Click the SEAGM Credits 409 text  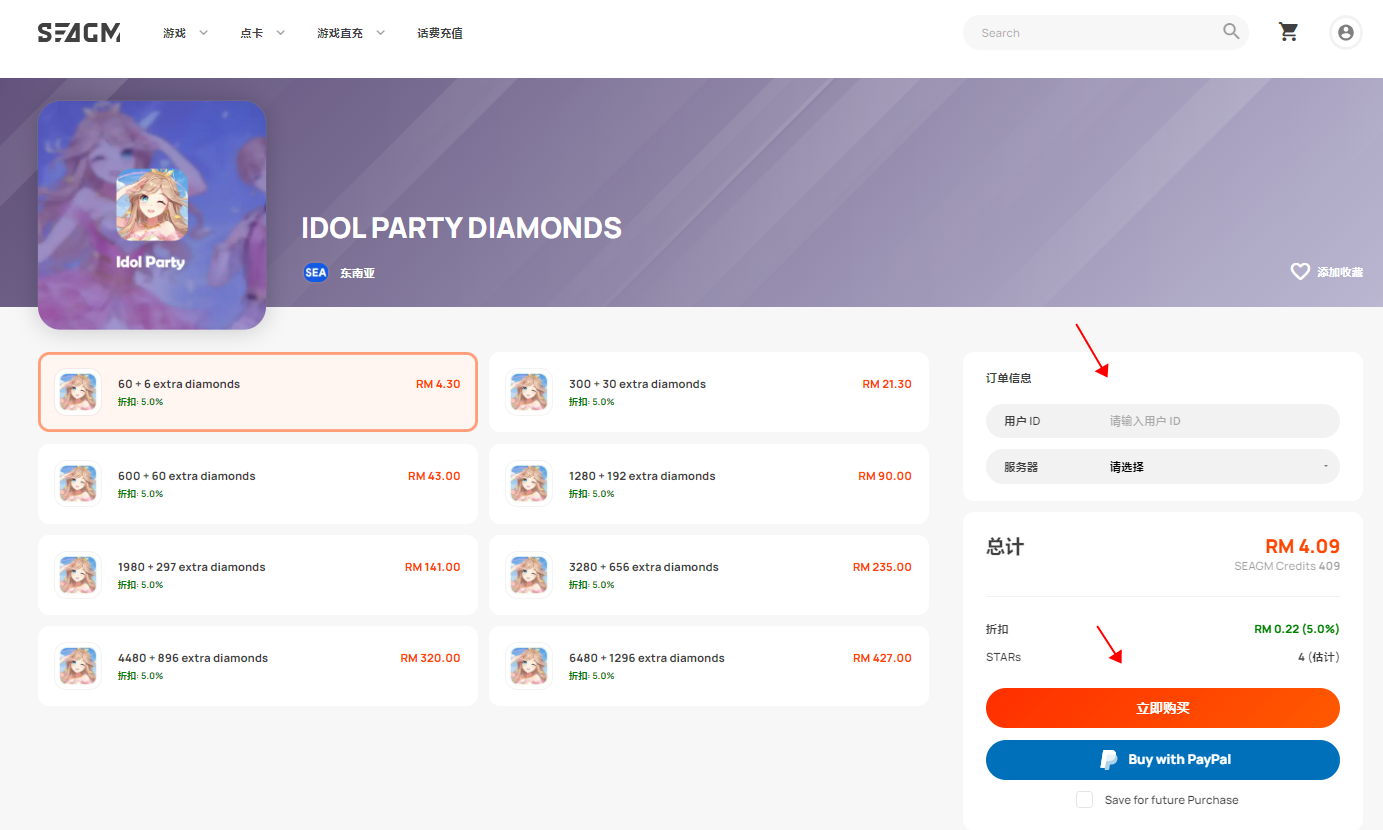pyautogui.click(x=1287, y=566)
